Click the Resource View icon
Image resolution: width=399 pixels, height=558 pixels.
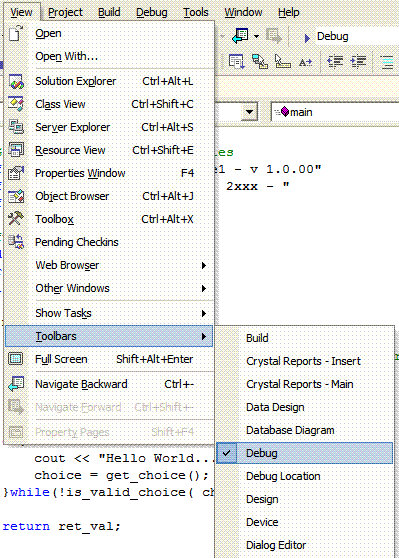(16, 150)
